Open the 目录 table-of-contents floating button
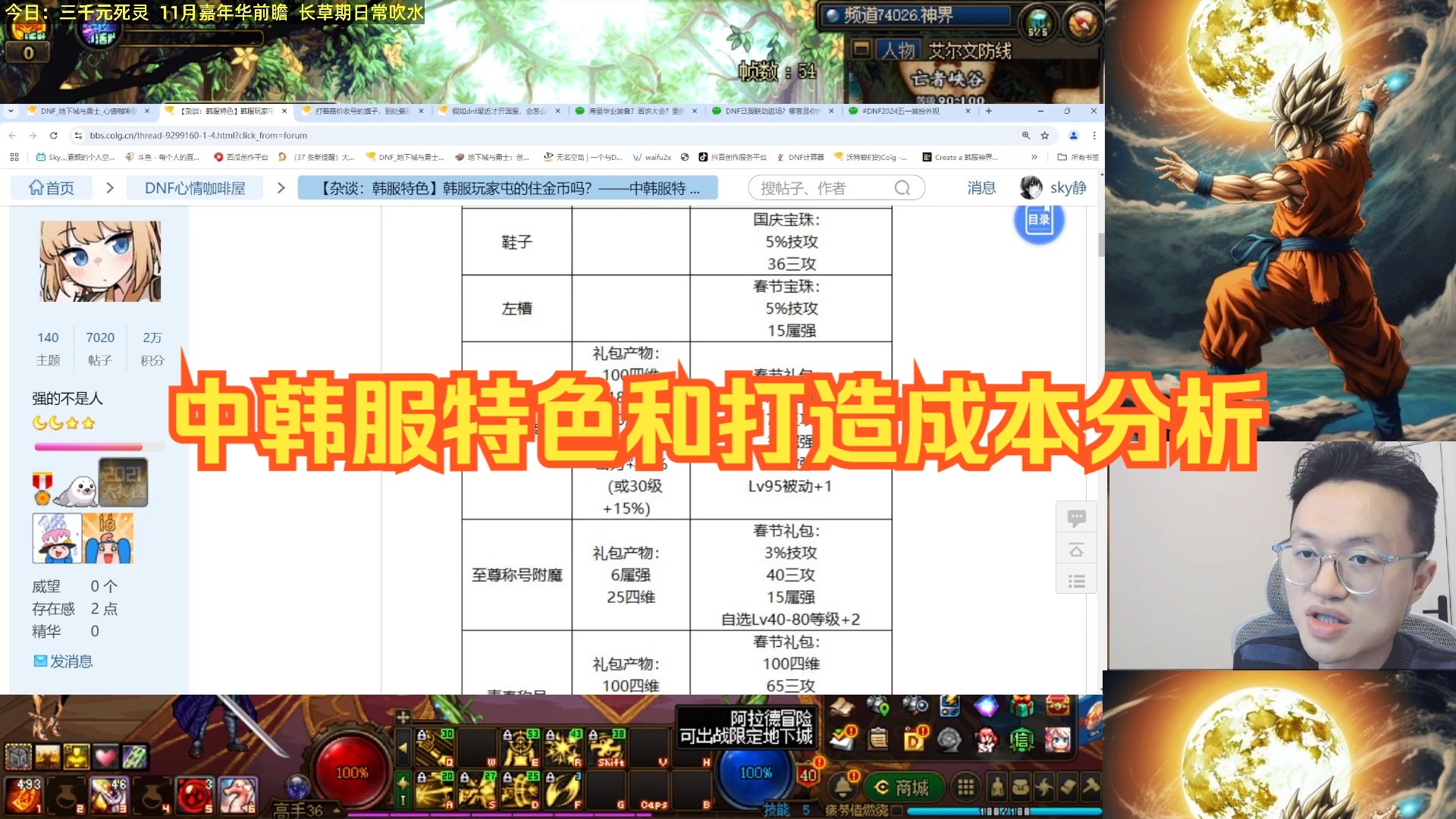The width and height of the screenshot is (1456, 819). [x=1039, y=220]
